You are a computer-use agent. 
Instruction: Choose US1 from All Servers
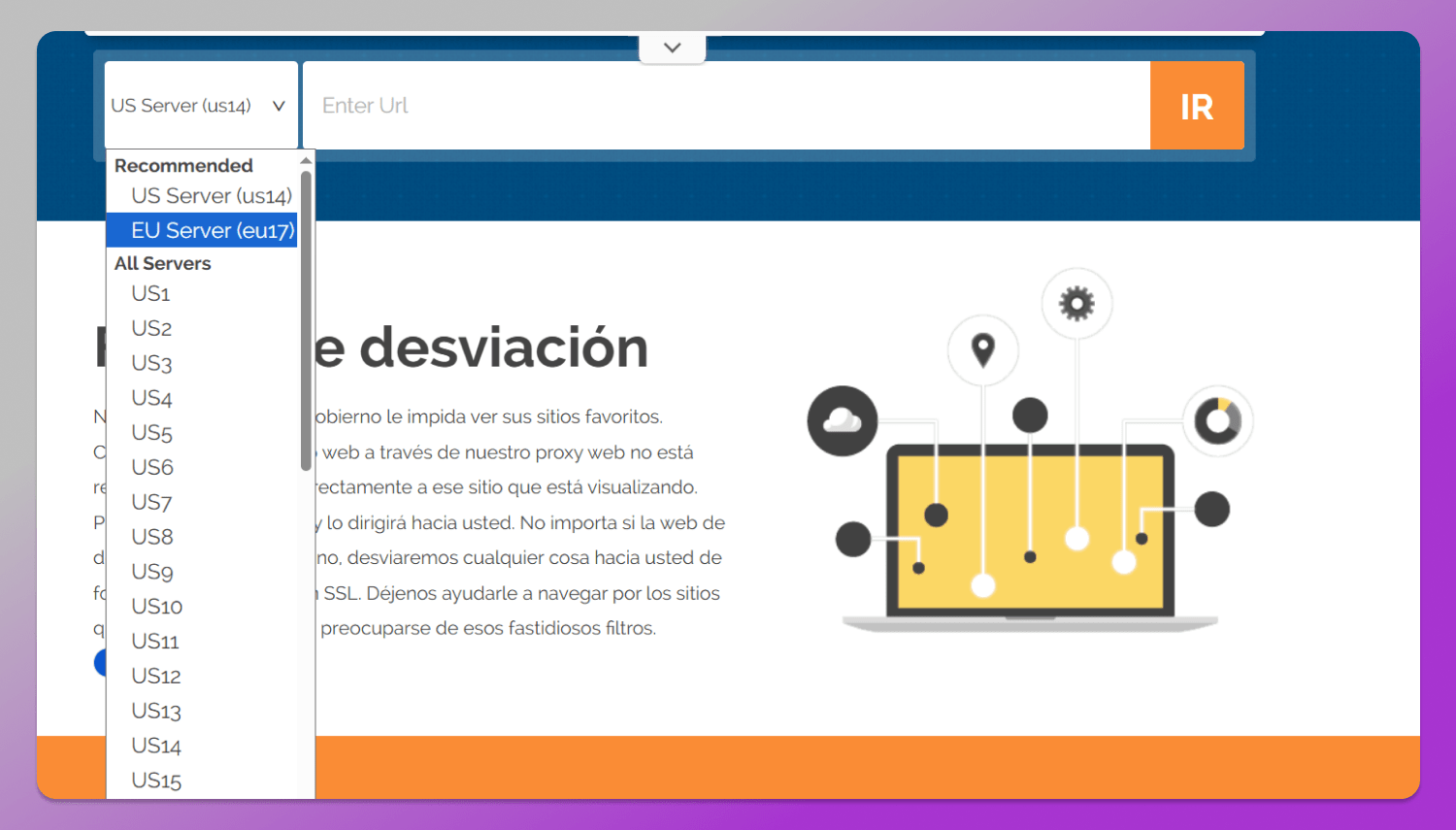click(x=151, y=294)
